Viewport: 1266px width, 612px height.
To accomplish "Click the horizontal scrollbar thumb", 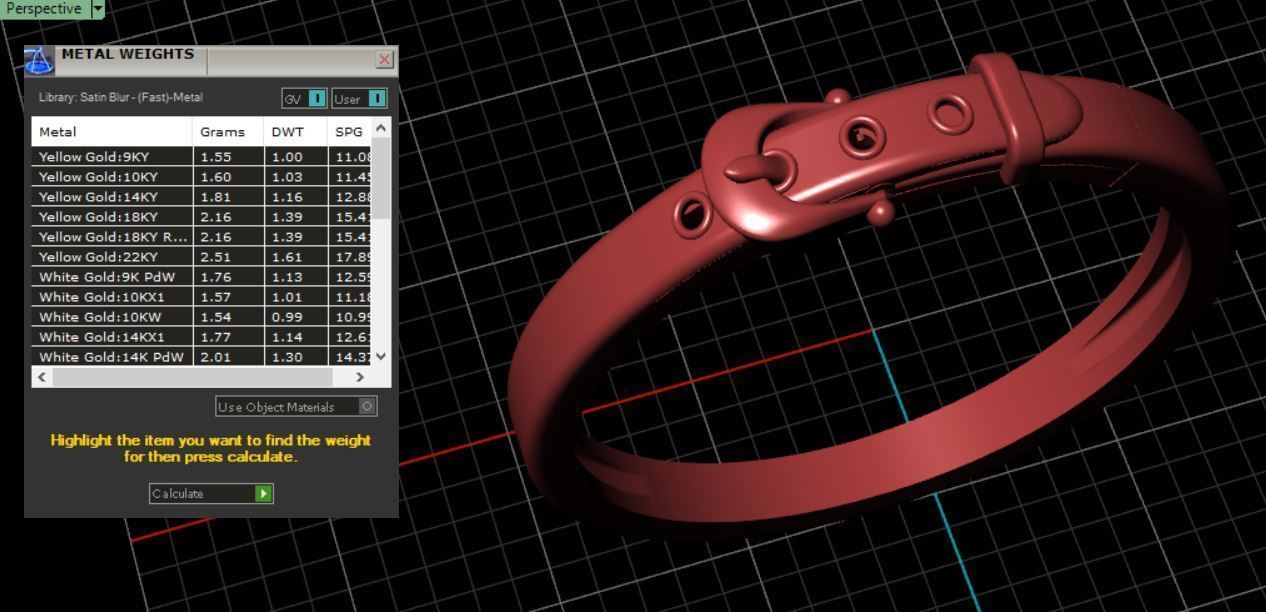I will (191, 377).
